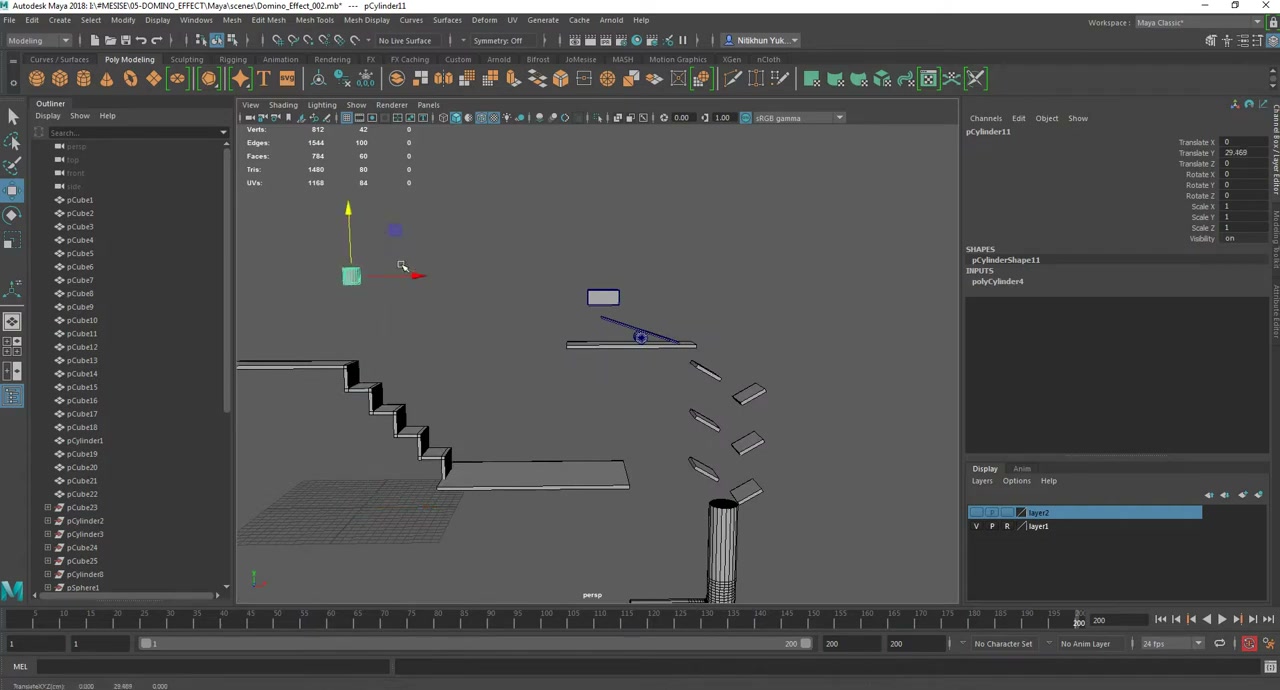Activate the Select tool arrow in the toolbox
The width and height of the screenshot is (1280, 690).
point(12,117)
